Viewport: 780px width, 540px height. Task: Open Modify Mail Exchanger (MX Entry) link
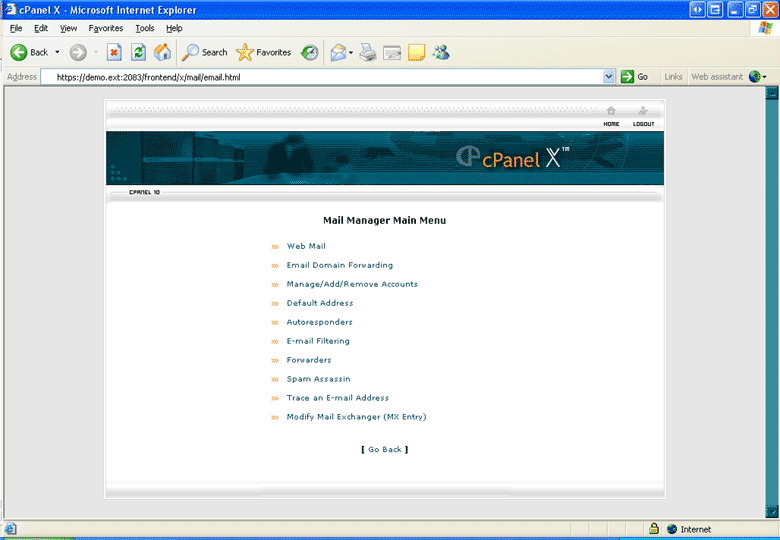(357, 417)
